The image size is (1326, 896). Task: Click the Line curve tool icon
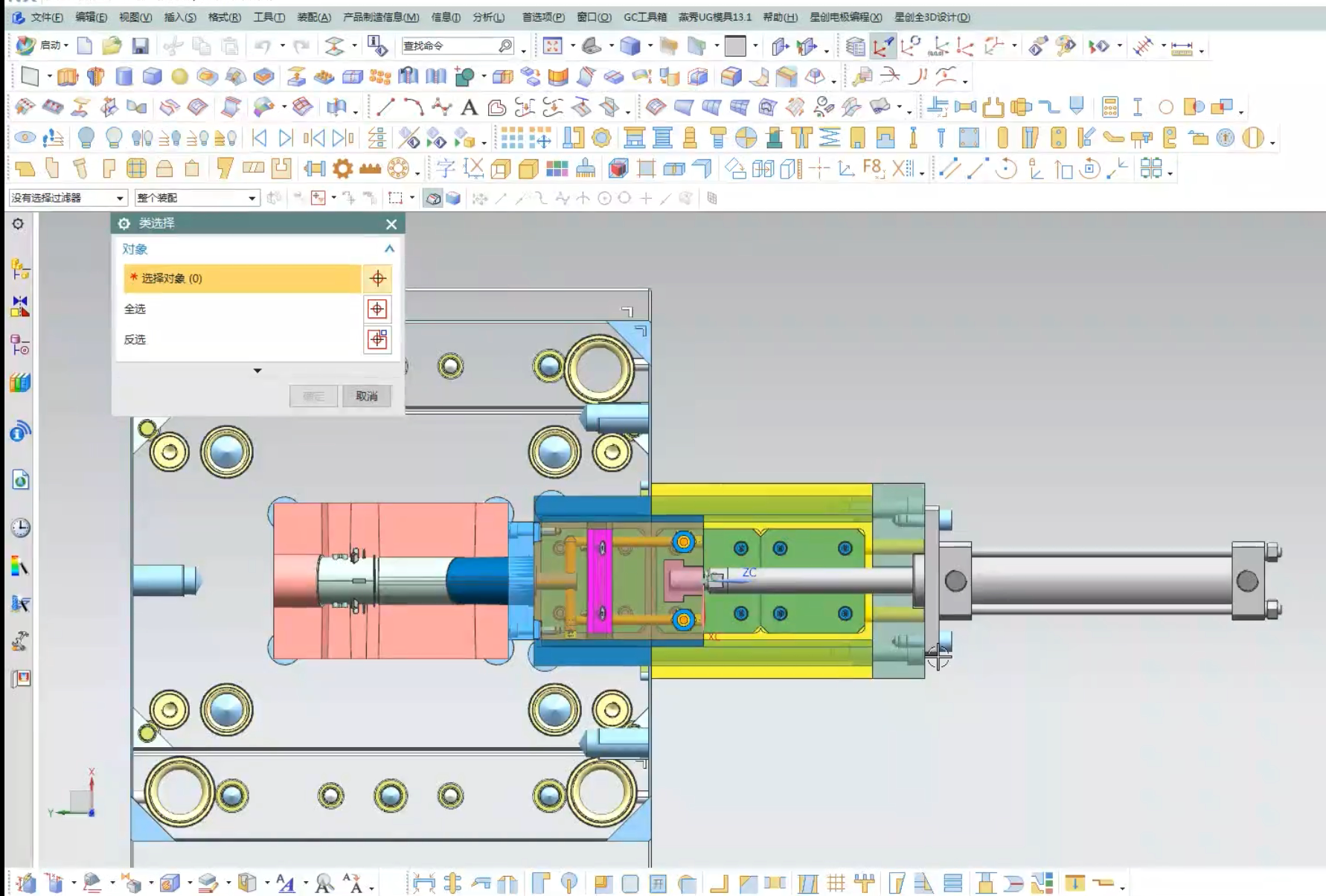[385, 107]
